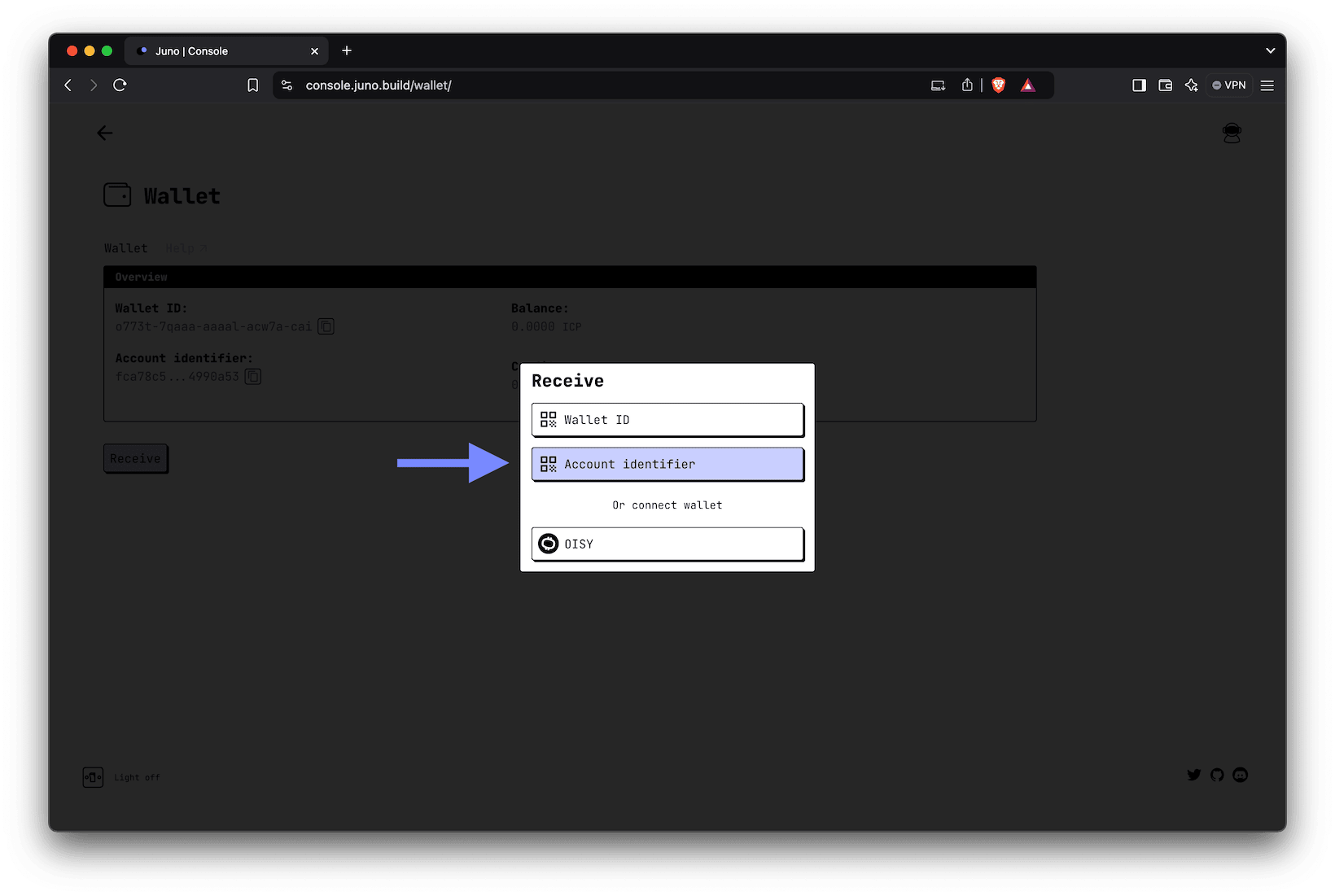Flip the Light off theme switch
This screenshot has width=1335, height=896.
point(93,777)
